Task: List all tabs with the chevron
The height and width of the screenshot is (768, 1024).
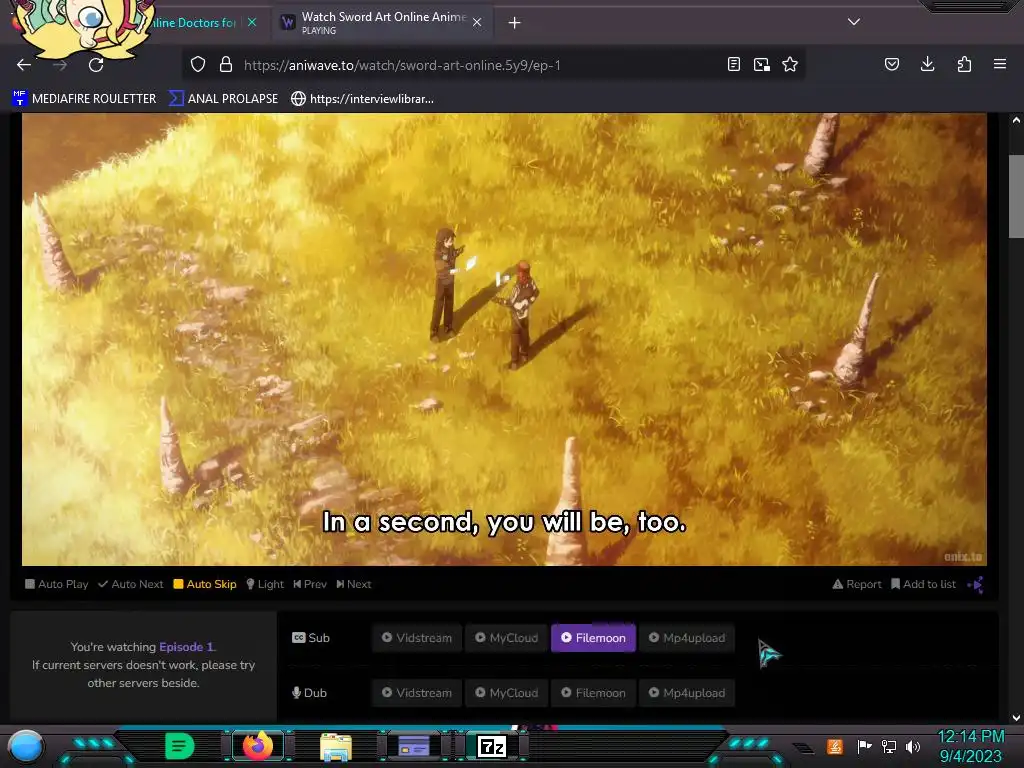Action: 854,22
